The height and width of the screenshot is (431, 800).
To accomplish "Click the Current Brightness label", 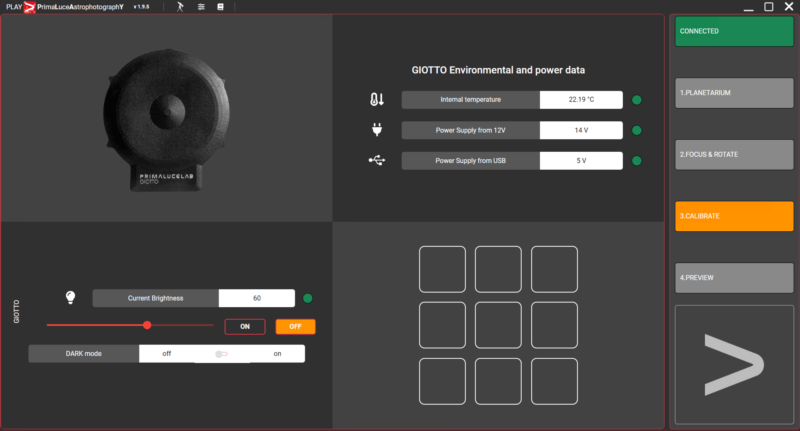I will tap(156, 298).
